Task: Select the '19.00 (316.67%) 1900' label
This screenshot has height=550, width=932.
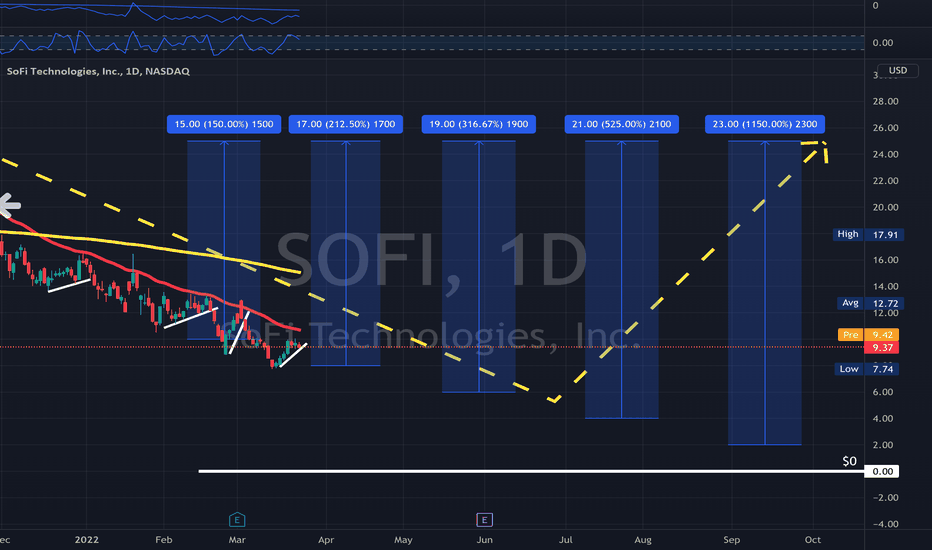Action: tap(478, 124)
